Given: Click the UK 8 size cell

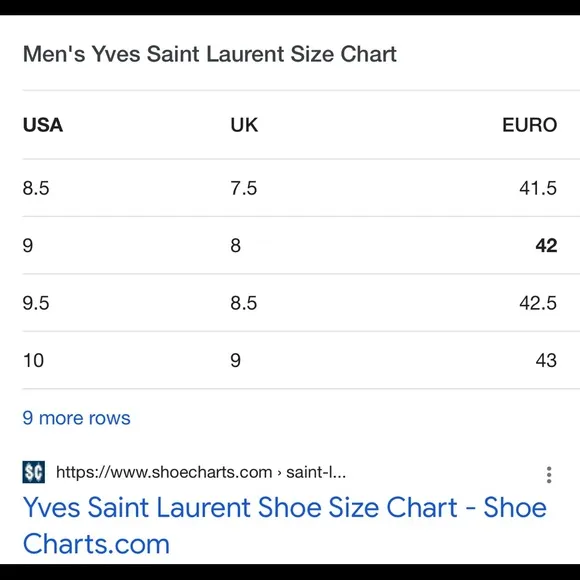Looking at the screenshot, I should pyautogui.click(x=236, y=246).
